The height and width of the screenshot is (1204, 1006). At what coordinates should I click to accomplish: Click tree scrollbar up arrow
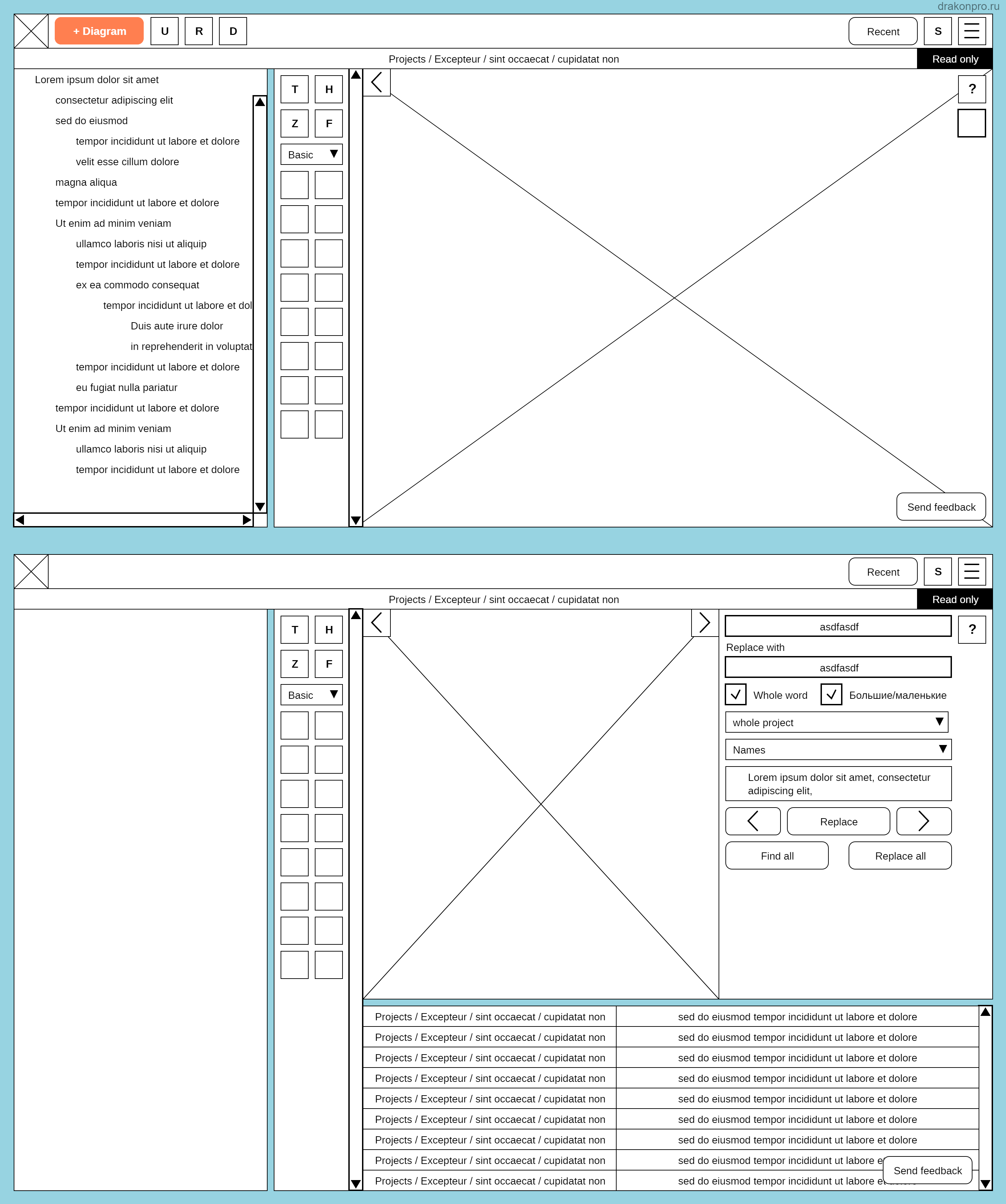tap(260, 102)
